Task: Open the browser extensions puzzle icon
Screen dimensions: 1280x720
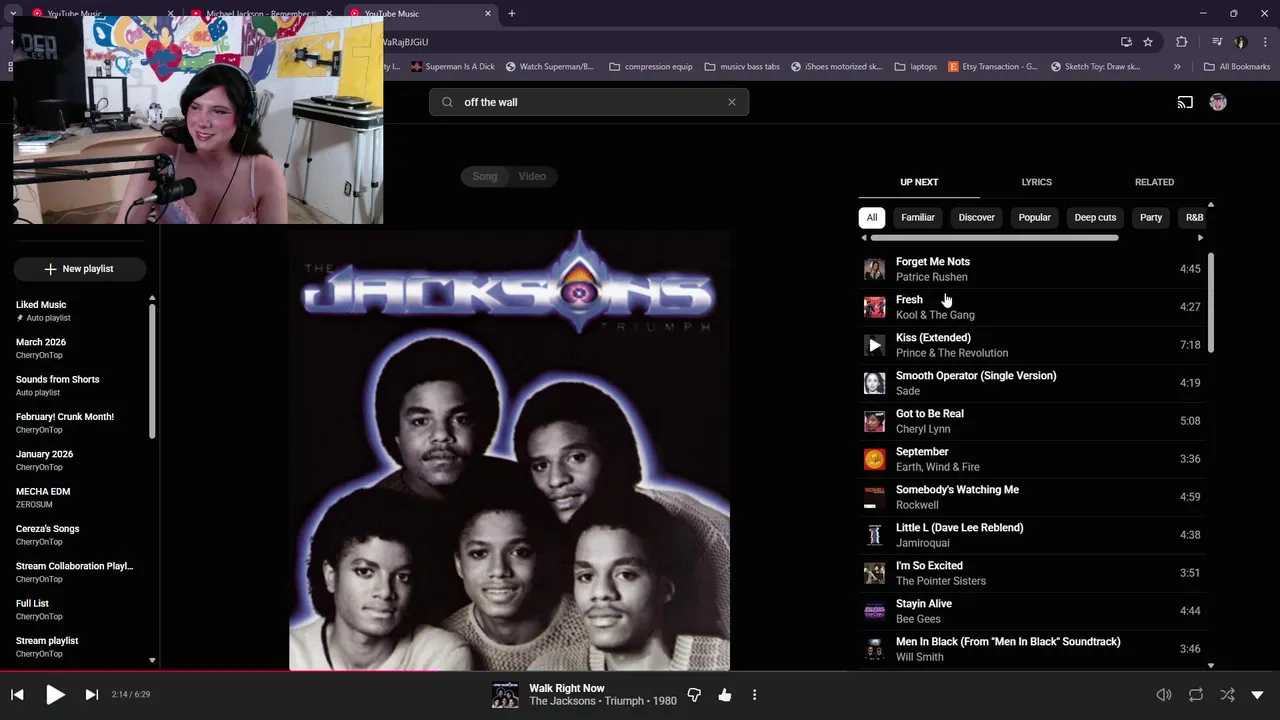Action: pyautogui.click(x=1182, y=42)
